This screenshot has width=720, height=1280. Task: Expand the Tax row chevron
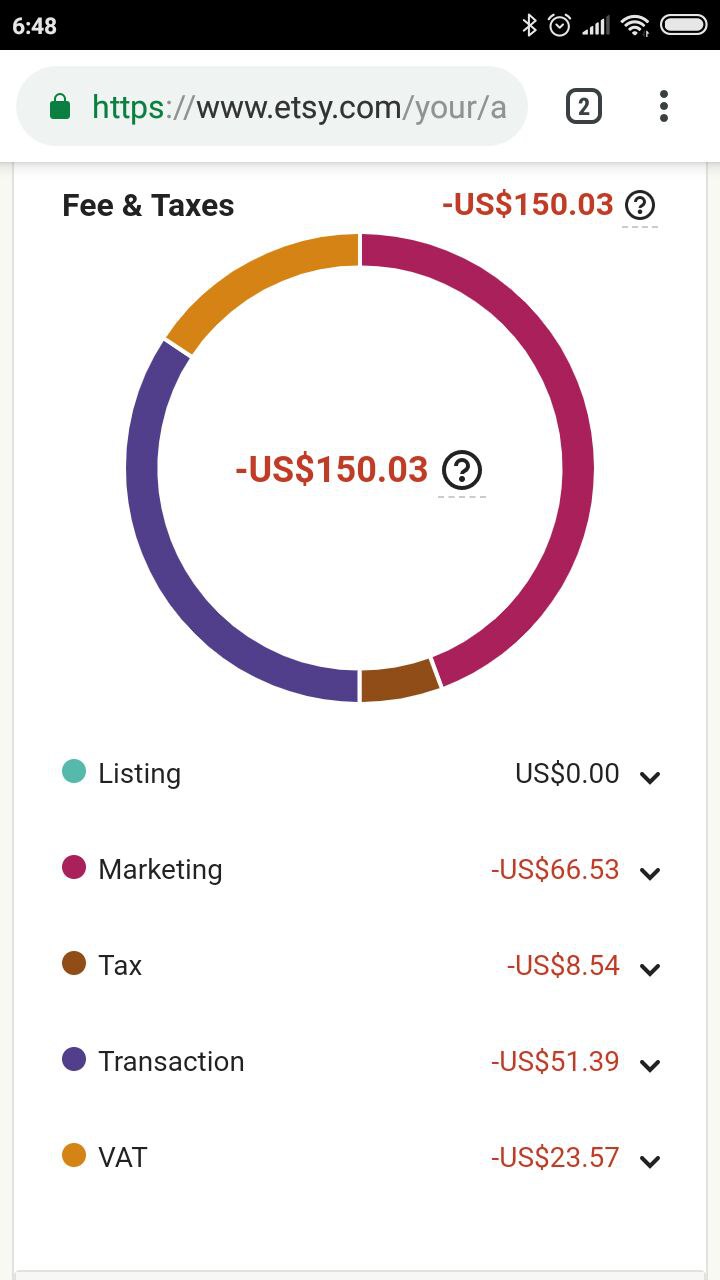click(650, 970)
